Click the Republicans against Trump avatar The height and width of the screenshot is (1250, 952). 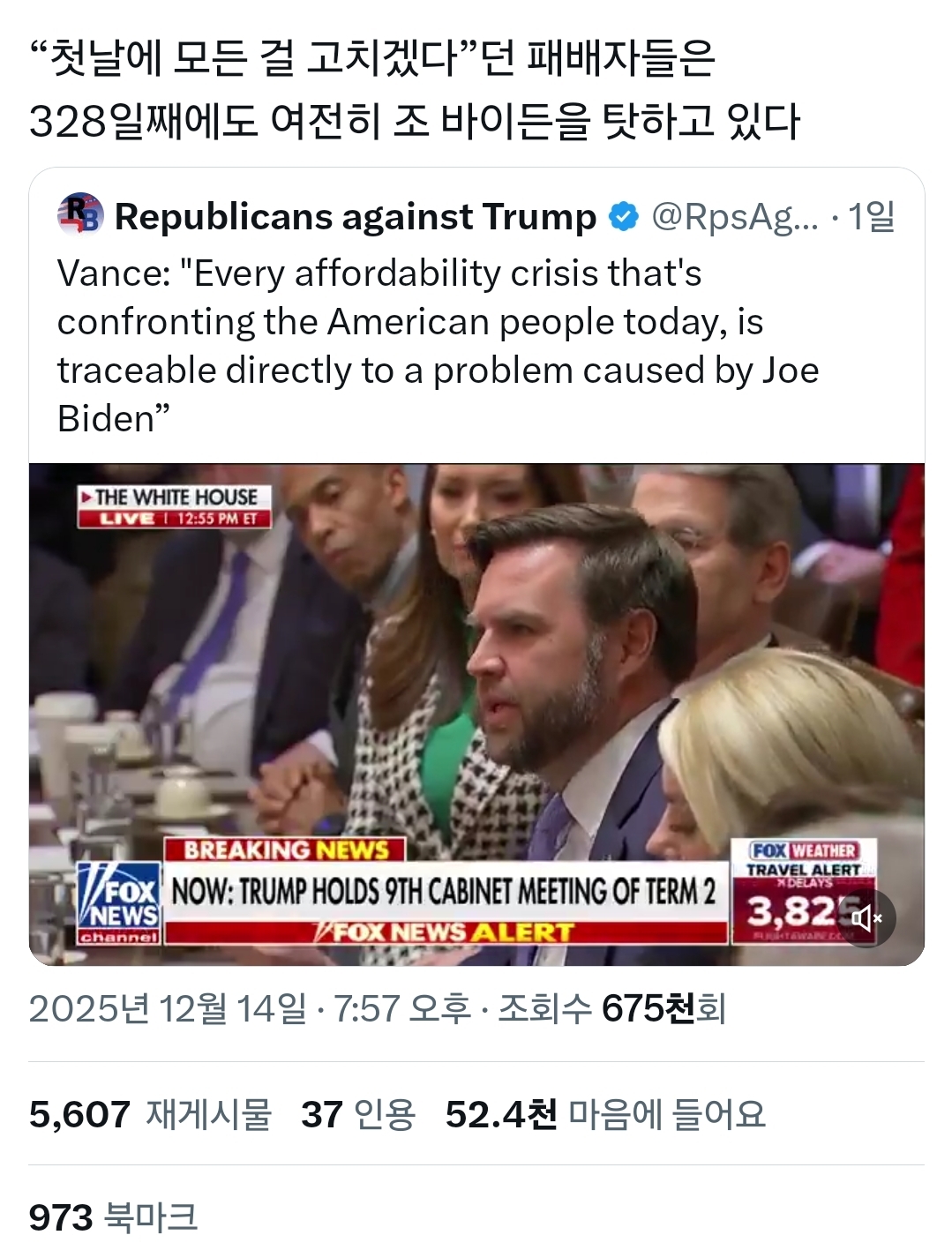point(80,216)
